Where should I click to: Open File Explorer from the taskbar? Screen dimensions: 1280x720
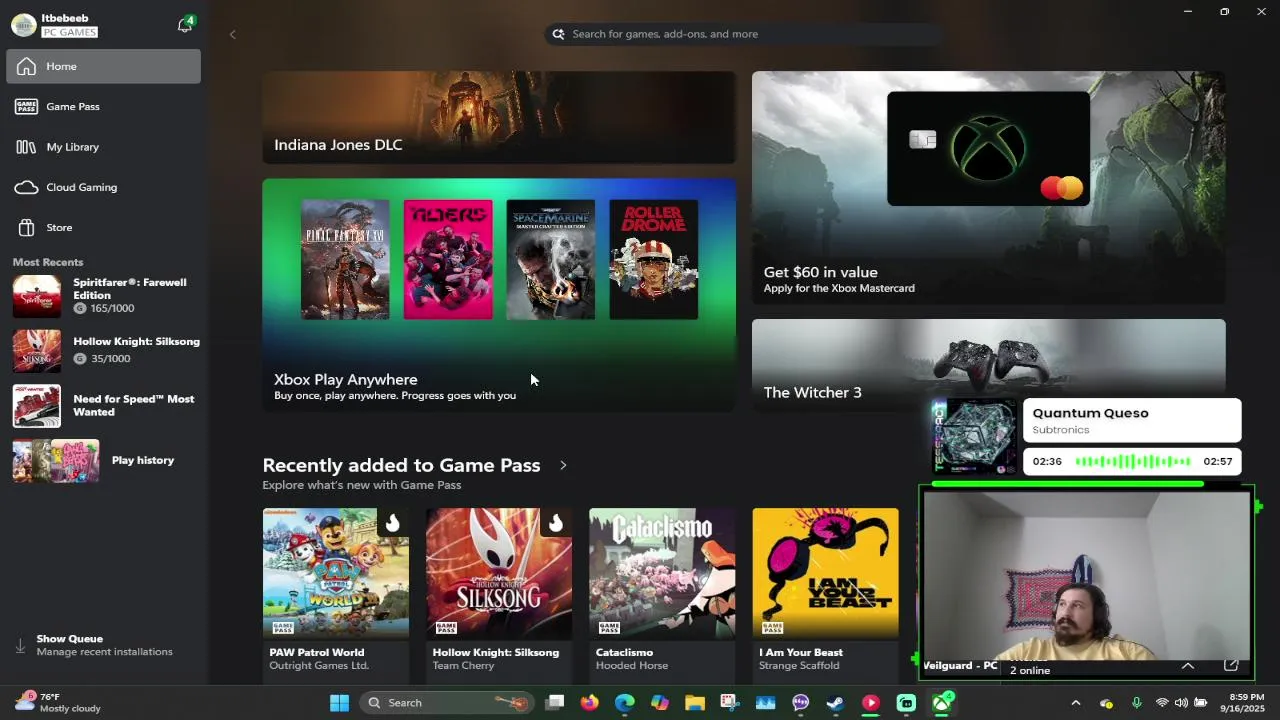click(695, 703)
